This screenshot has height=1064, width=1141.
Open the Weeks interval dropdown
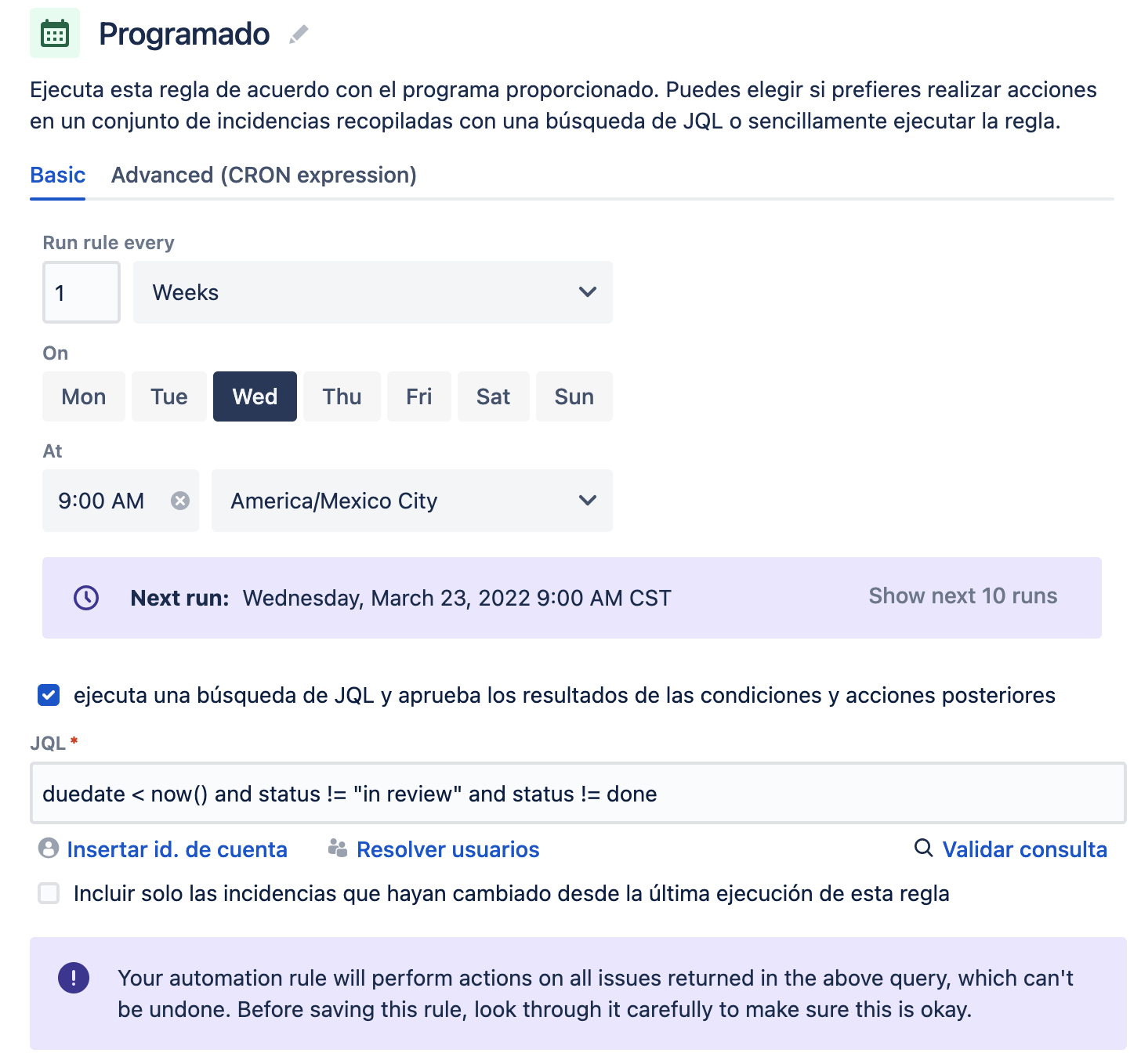(x=373, y=292)
